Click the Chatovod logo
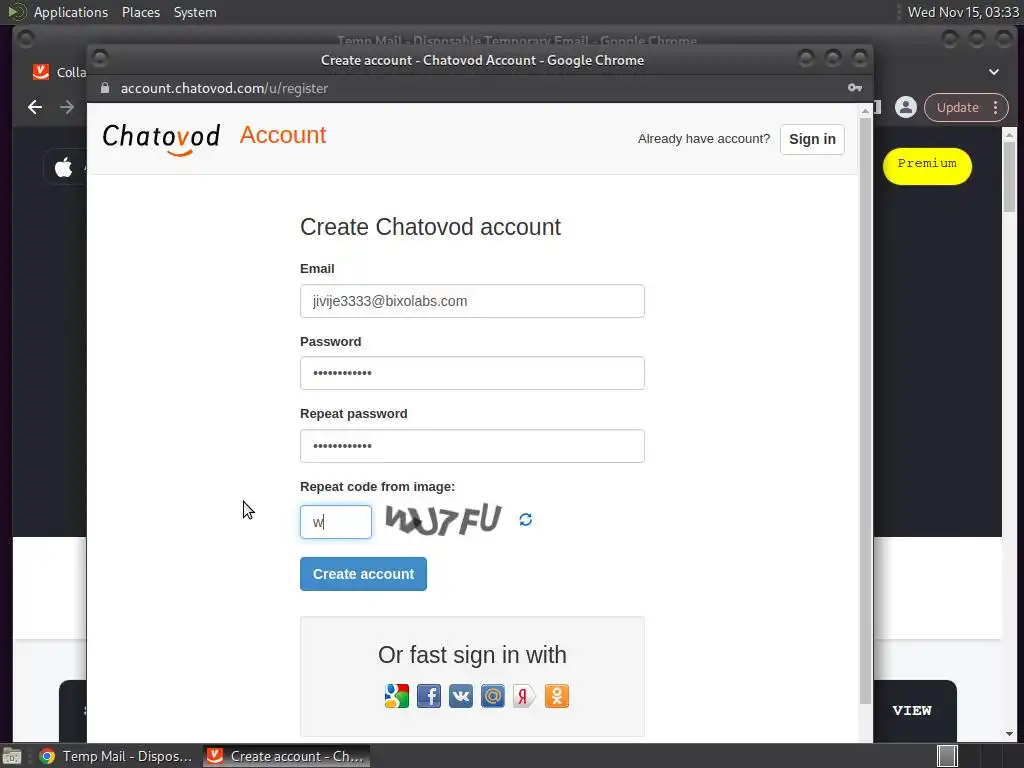The height and width of the screenshot is (768, 1024). (x=161, y=138)
